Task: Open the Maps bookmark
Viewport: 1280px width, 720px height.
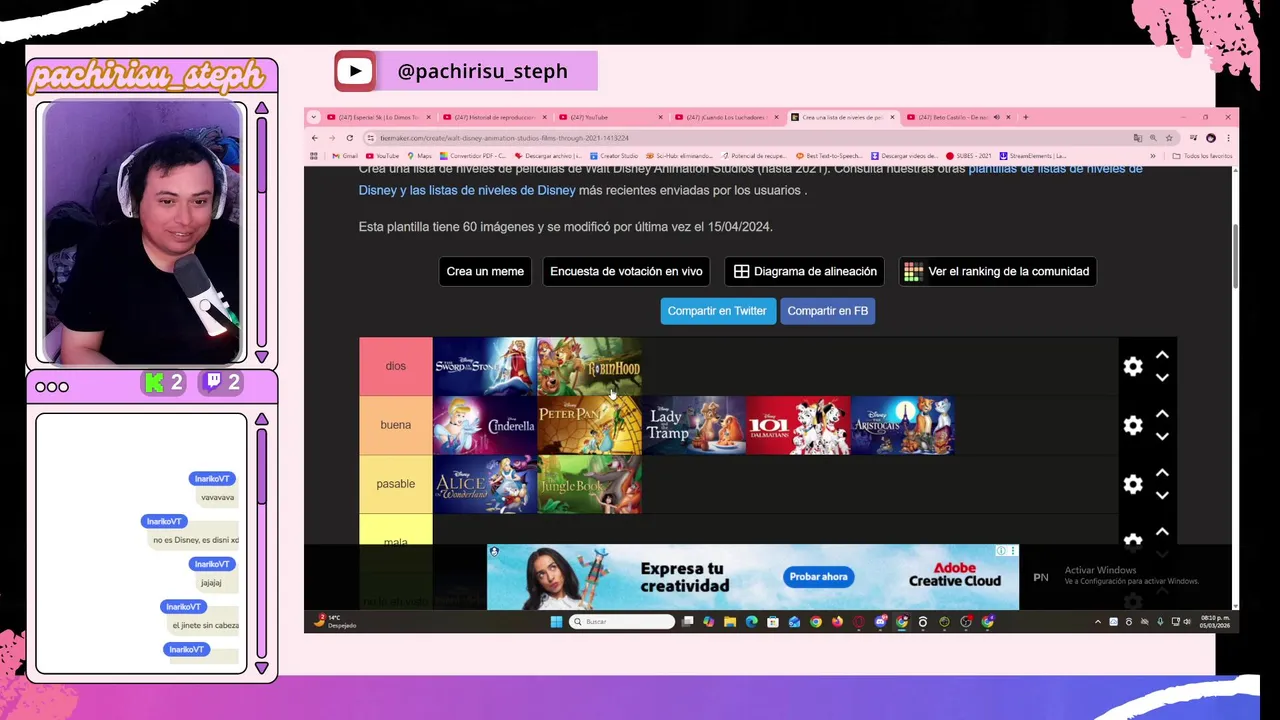Action: (419, 156)
